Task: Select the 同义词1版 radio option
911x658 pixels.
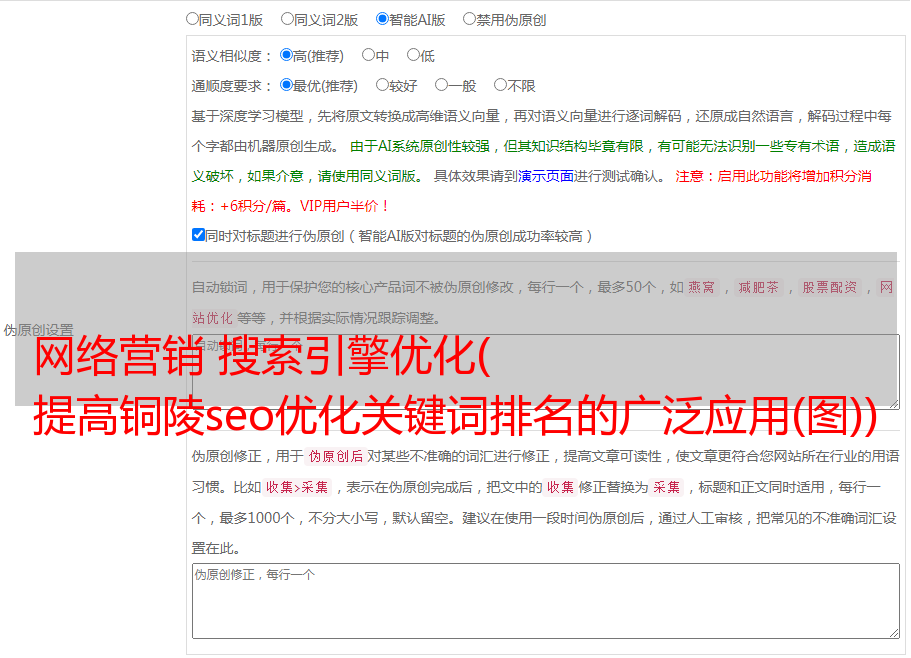Action: [192, 19]
